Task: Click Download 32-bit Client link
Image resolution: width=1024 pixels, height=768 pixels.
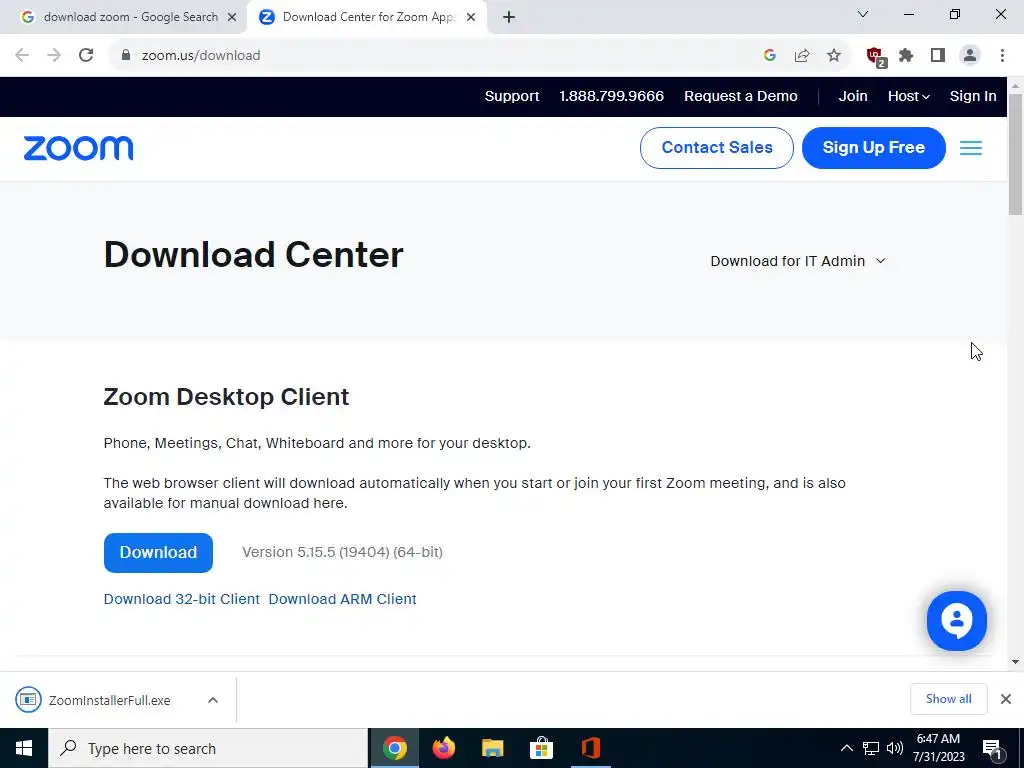Action: coord(182,599)
